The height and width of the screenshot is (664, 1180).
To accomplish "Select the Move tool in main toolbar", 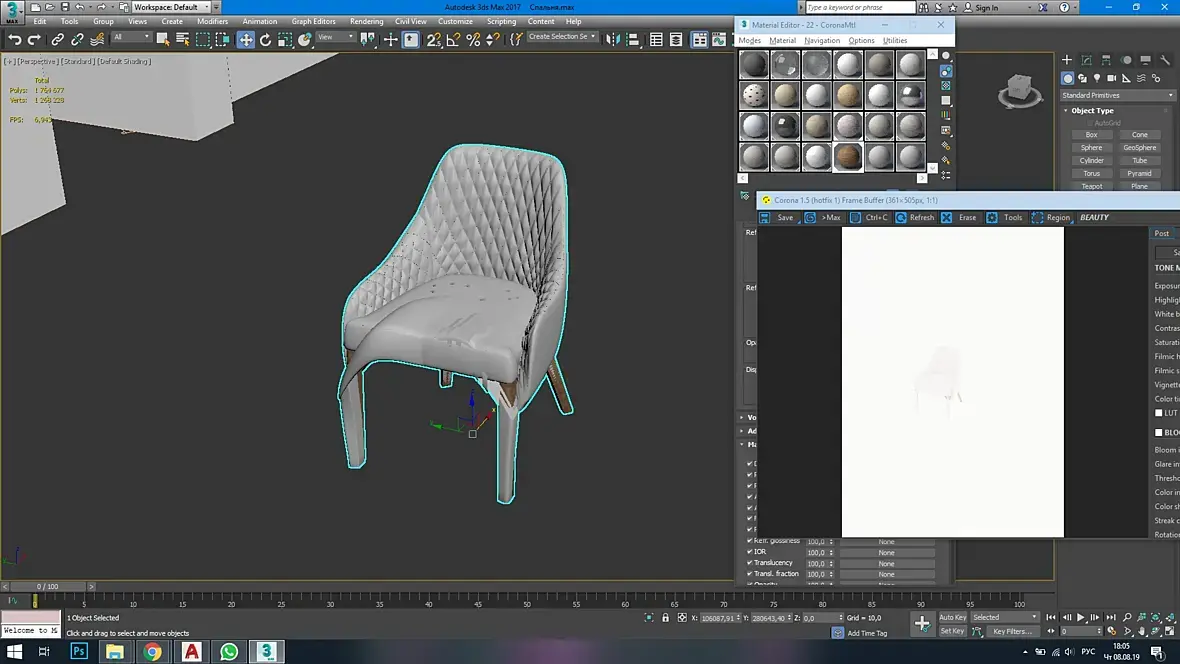I will pyautogui.click(x=246, y=40).
